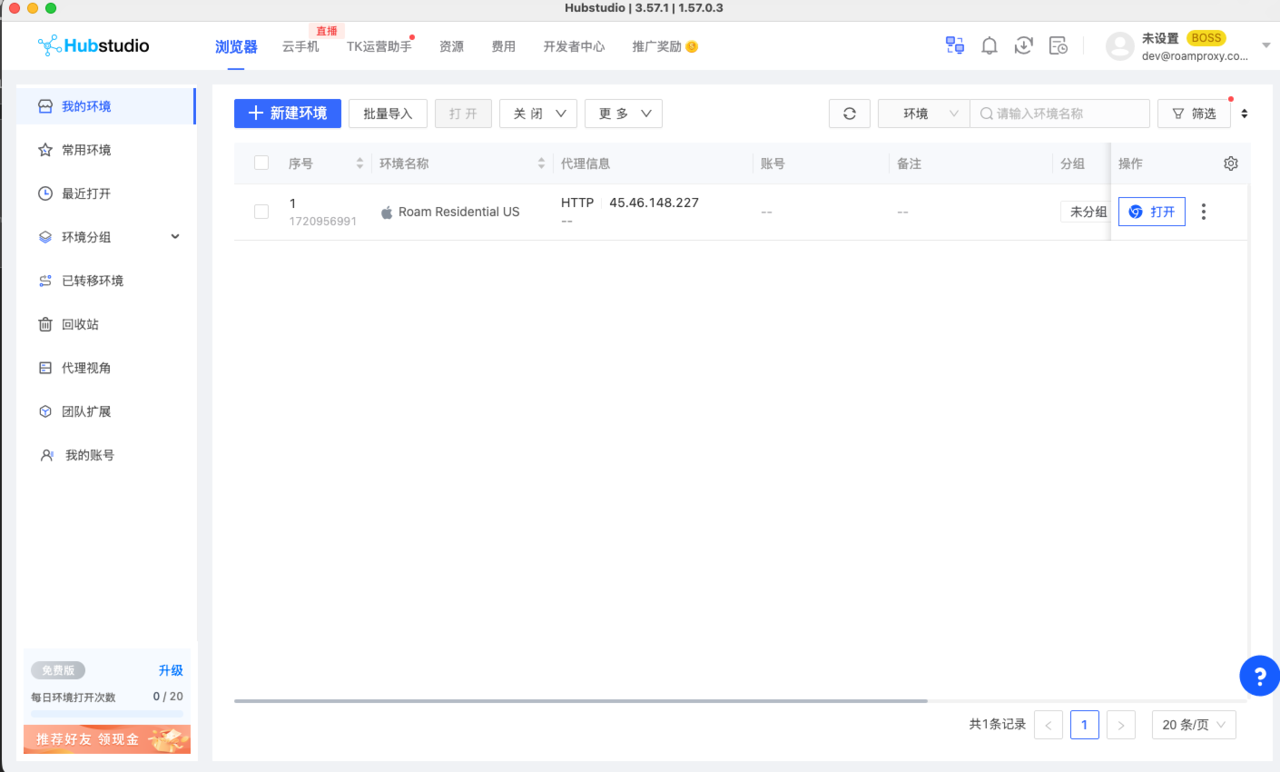Screen dimensions: 1280x772
Task: Select all rows with header checkbox
Action: 261,163
